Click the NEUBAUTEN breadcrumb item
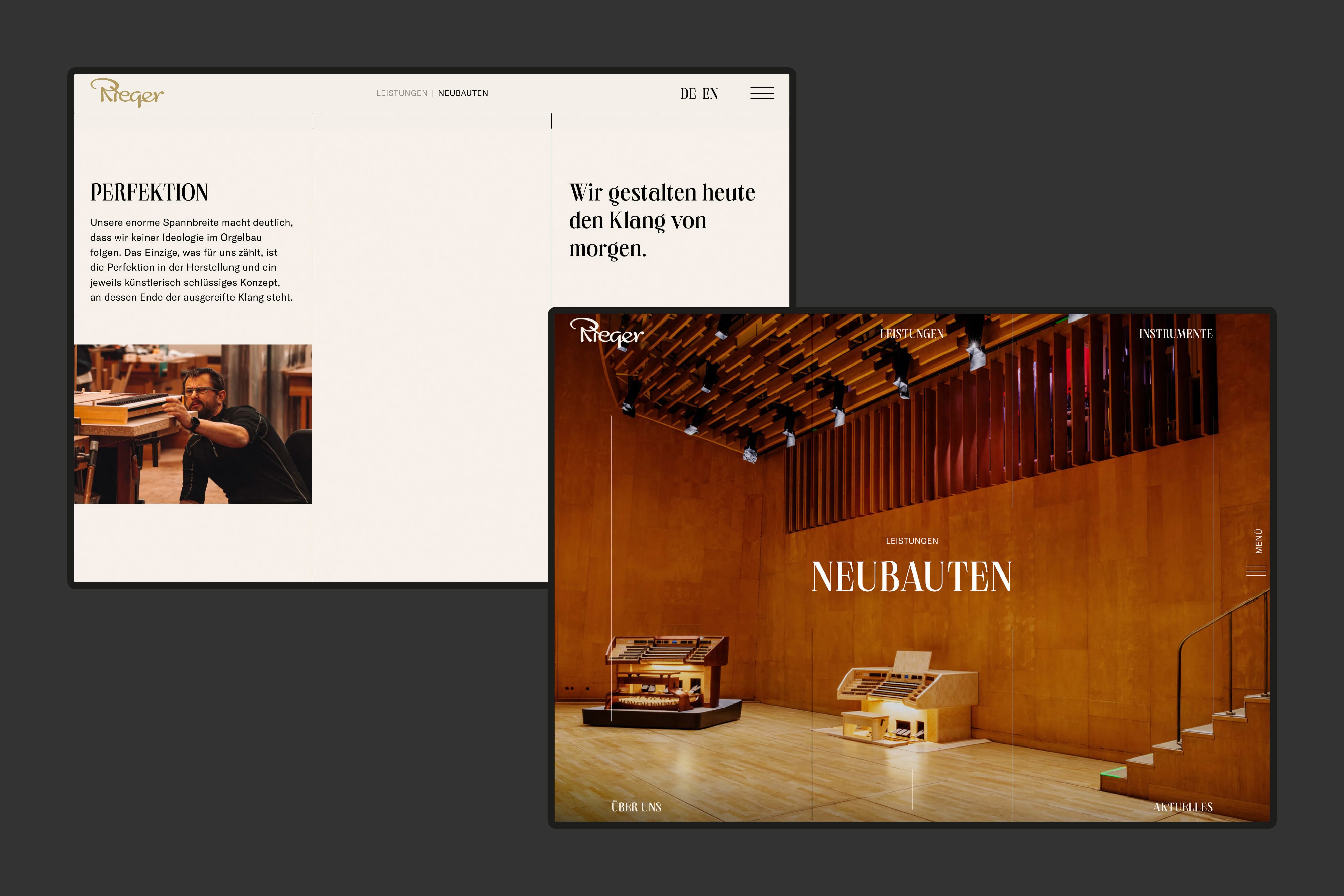The height and width of the screenshot is (896, 1344). click(x=463, y=93)
